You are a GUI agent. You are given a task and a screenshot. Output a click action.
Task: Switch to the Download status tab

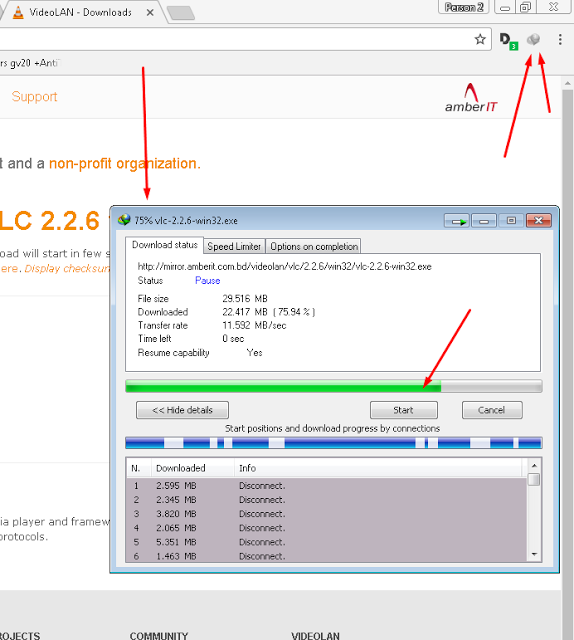165,245
